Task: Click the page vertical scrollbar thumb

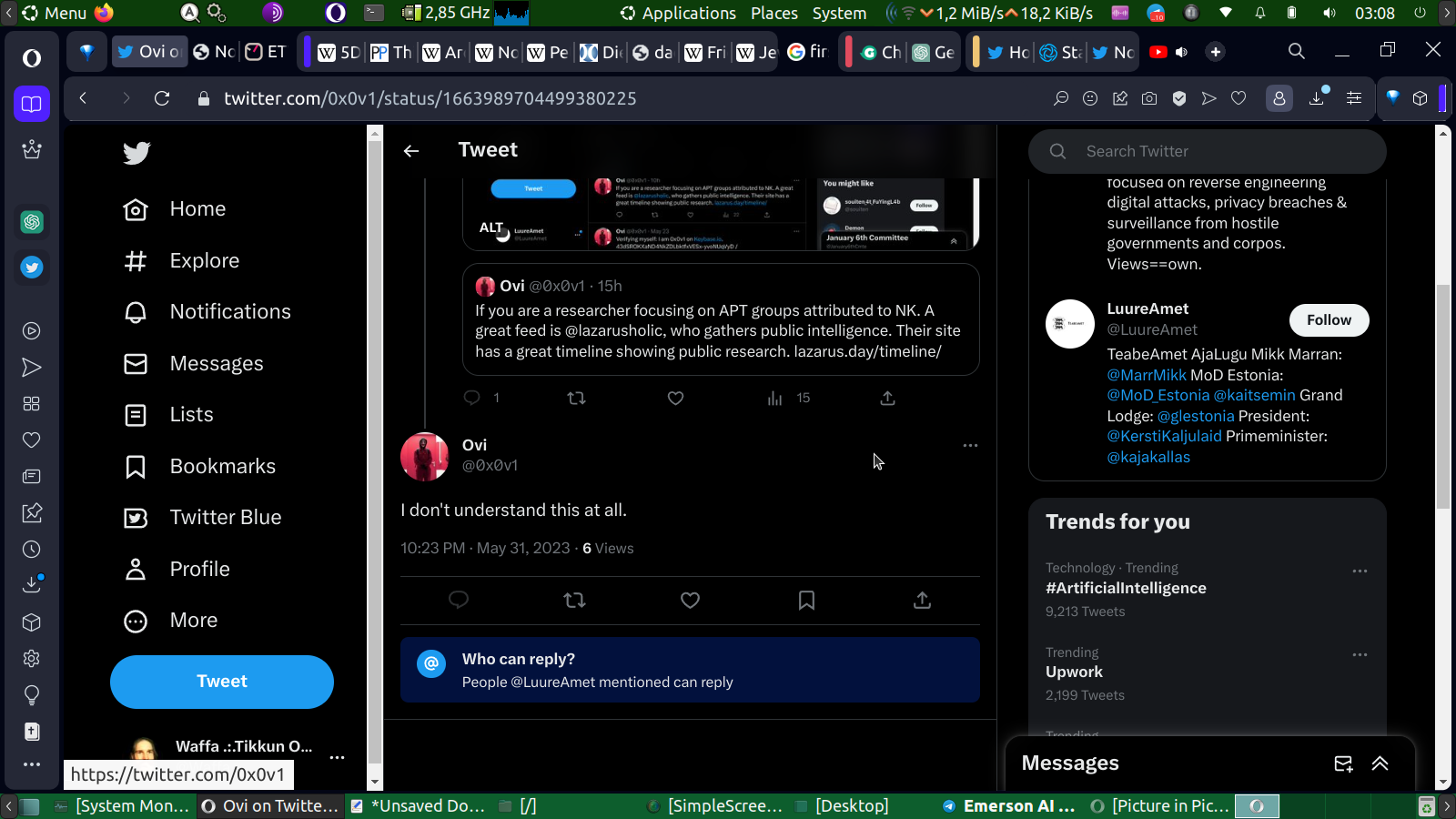Action: point(1442,397)
